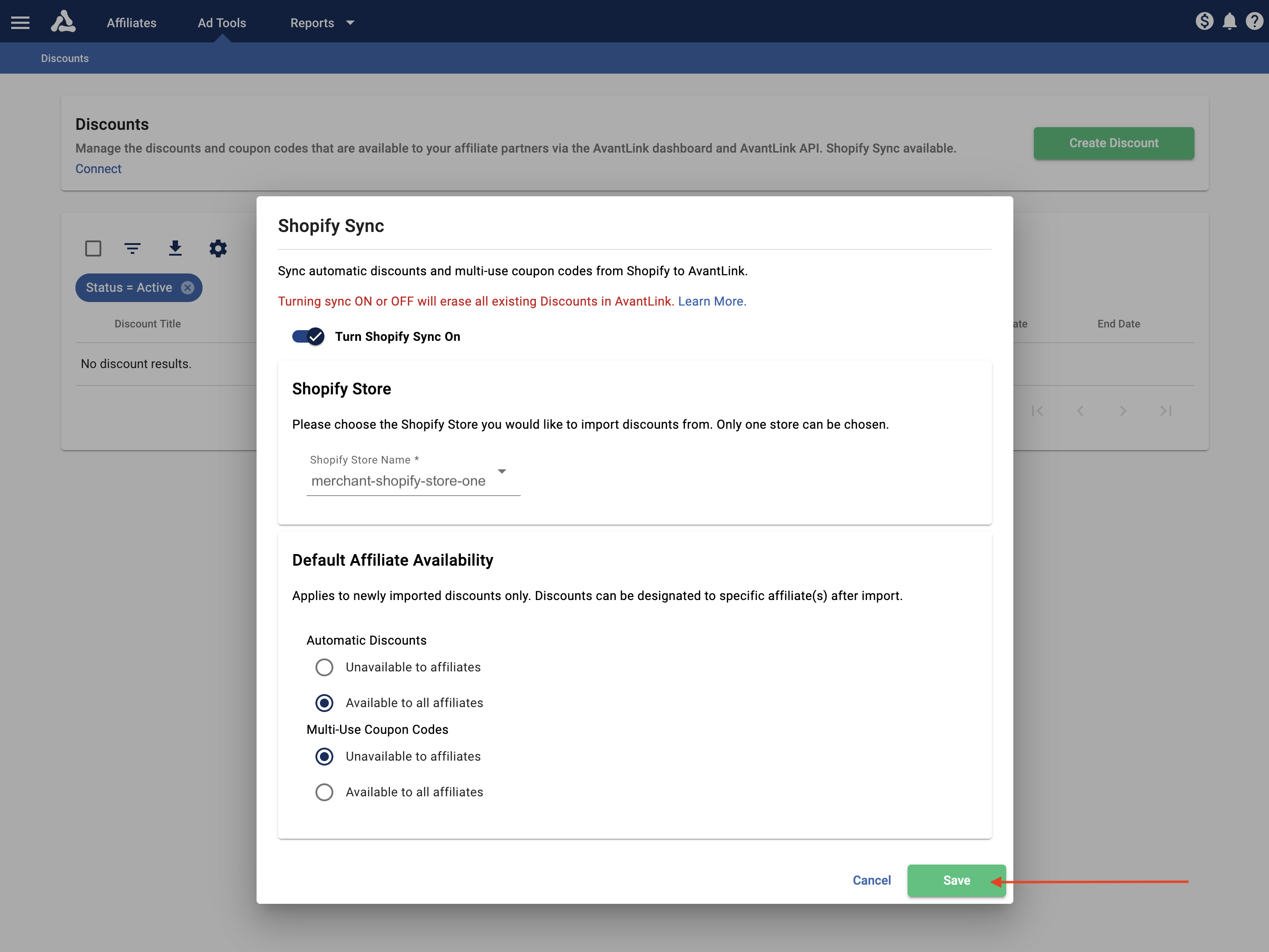Open the earnings dollar-sign panel

pyautogui.click(x=1205, y=21)
